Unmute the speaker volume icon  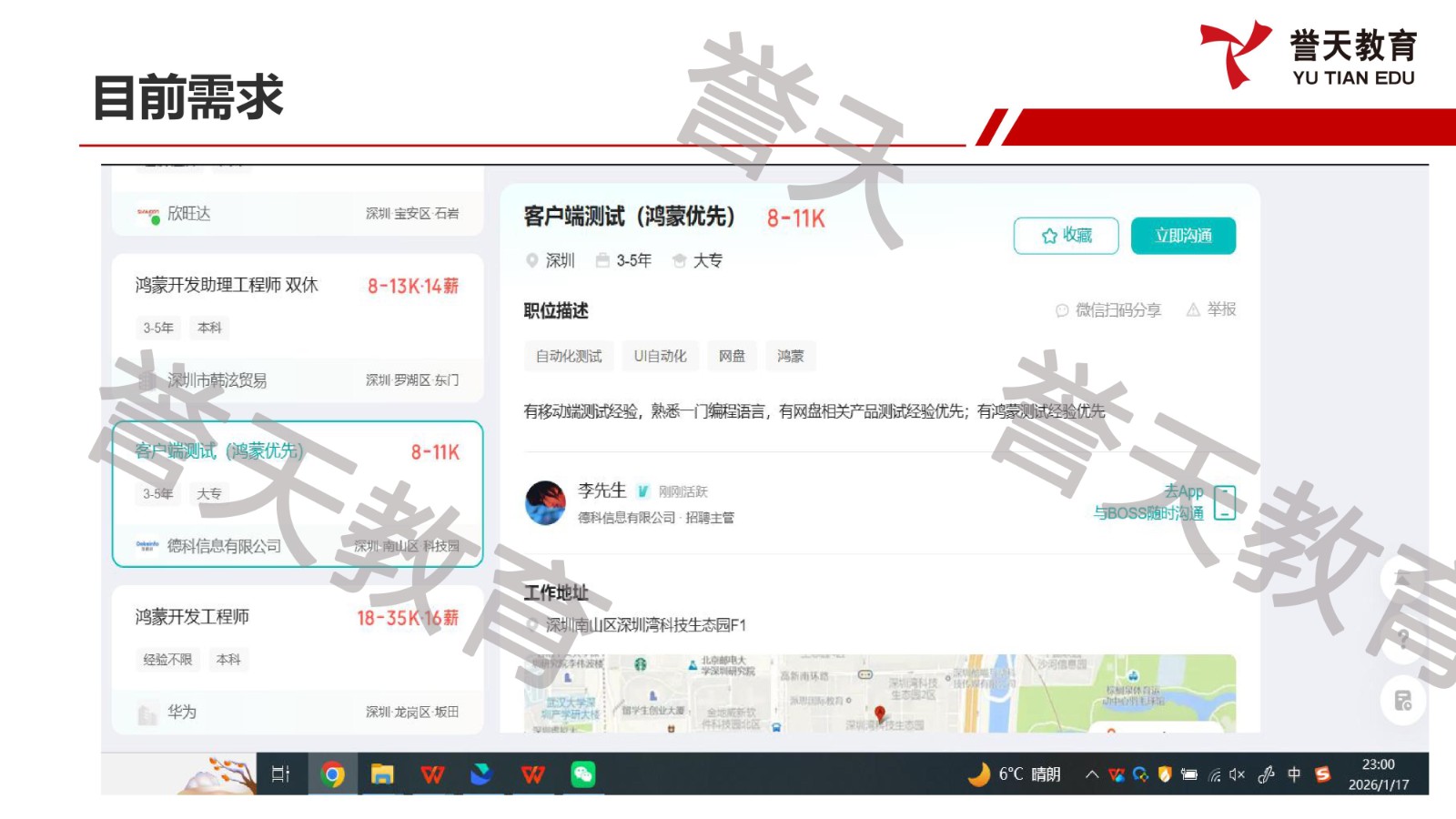(x=1237, y=774)
